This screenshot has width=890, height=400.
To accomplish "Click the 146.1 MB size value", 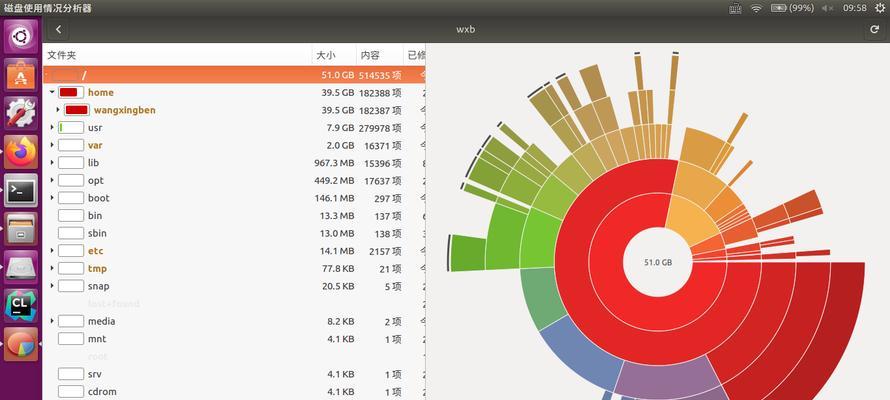I will point(334,198).
